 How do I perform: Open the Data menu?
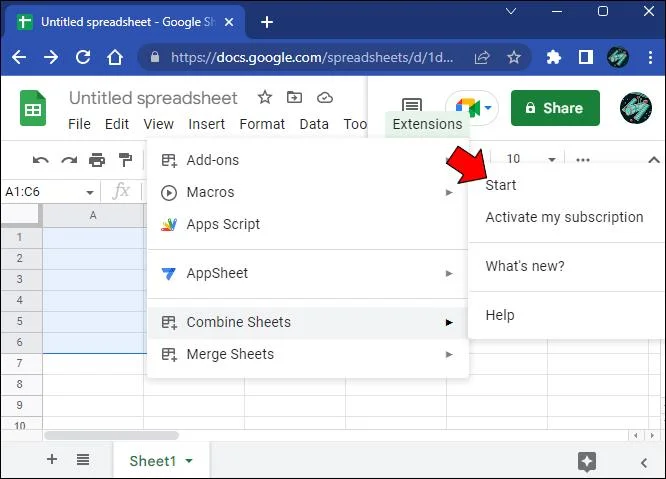(x=314, y=124)
